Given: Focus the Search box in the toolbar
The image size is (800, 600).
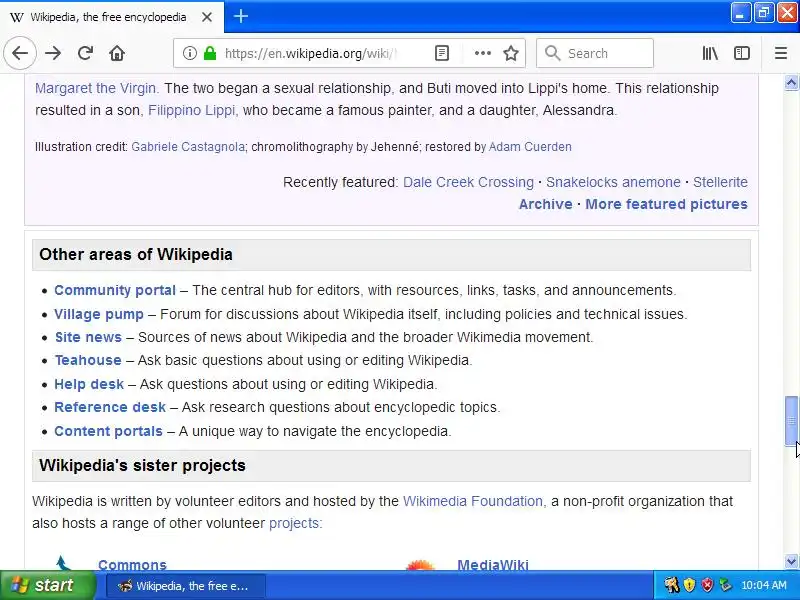Looking at the screenshot, I should [x=594, y=53].
